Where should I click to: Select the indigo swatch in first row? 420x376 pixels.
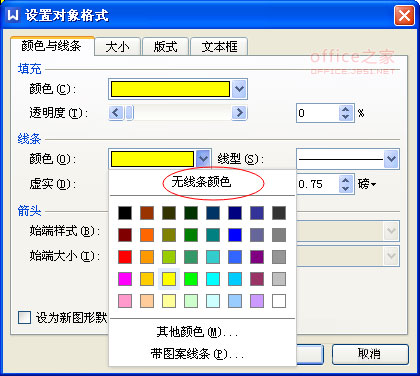tap(257, 213)
